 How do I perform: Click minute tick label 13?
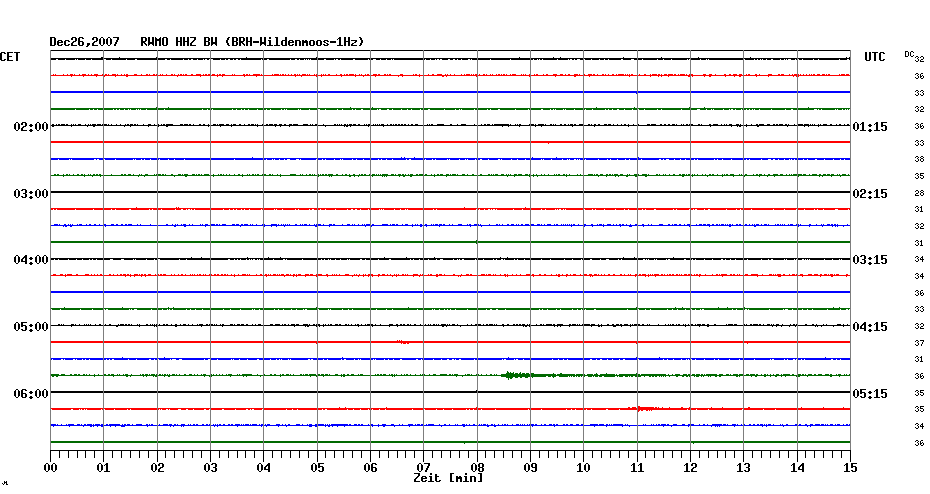coord(743,468)
